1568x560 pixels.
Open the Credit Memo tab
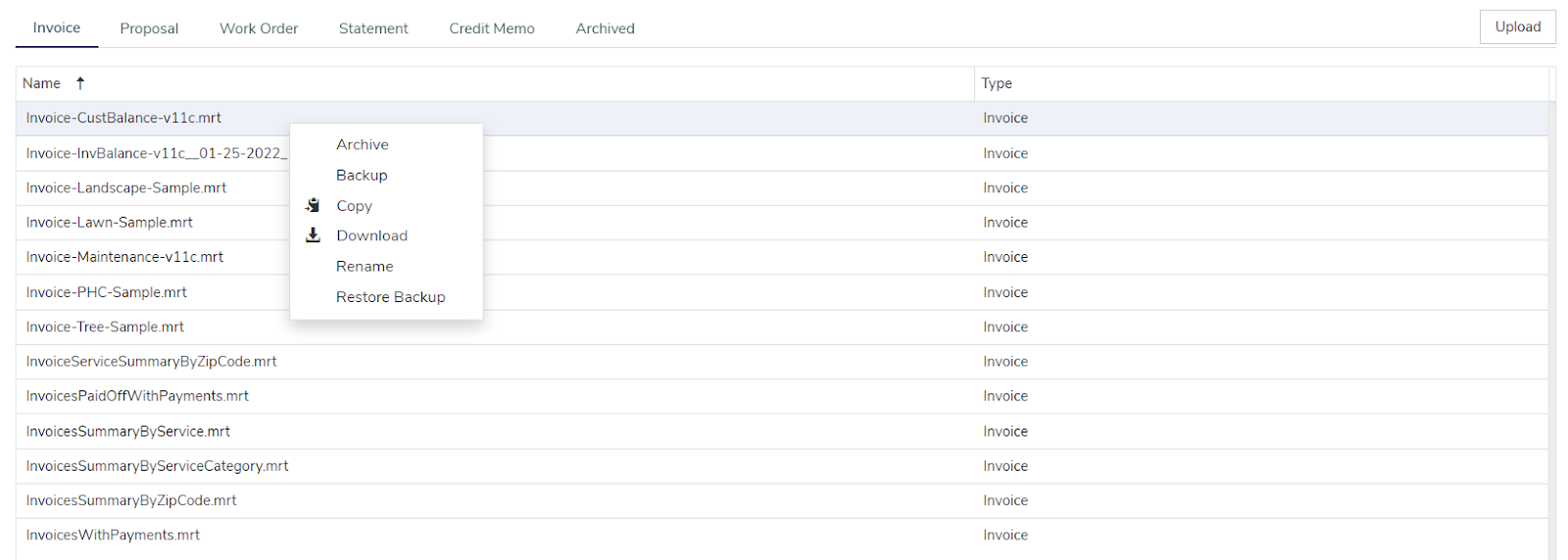(492, 28)
